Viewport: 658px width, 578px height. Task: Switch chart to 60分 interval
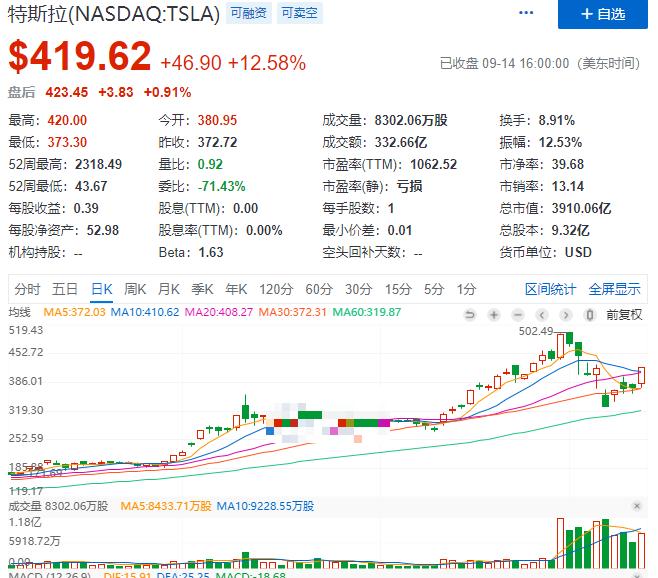coord(319,289)
